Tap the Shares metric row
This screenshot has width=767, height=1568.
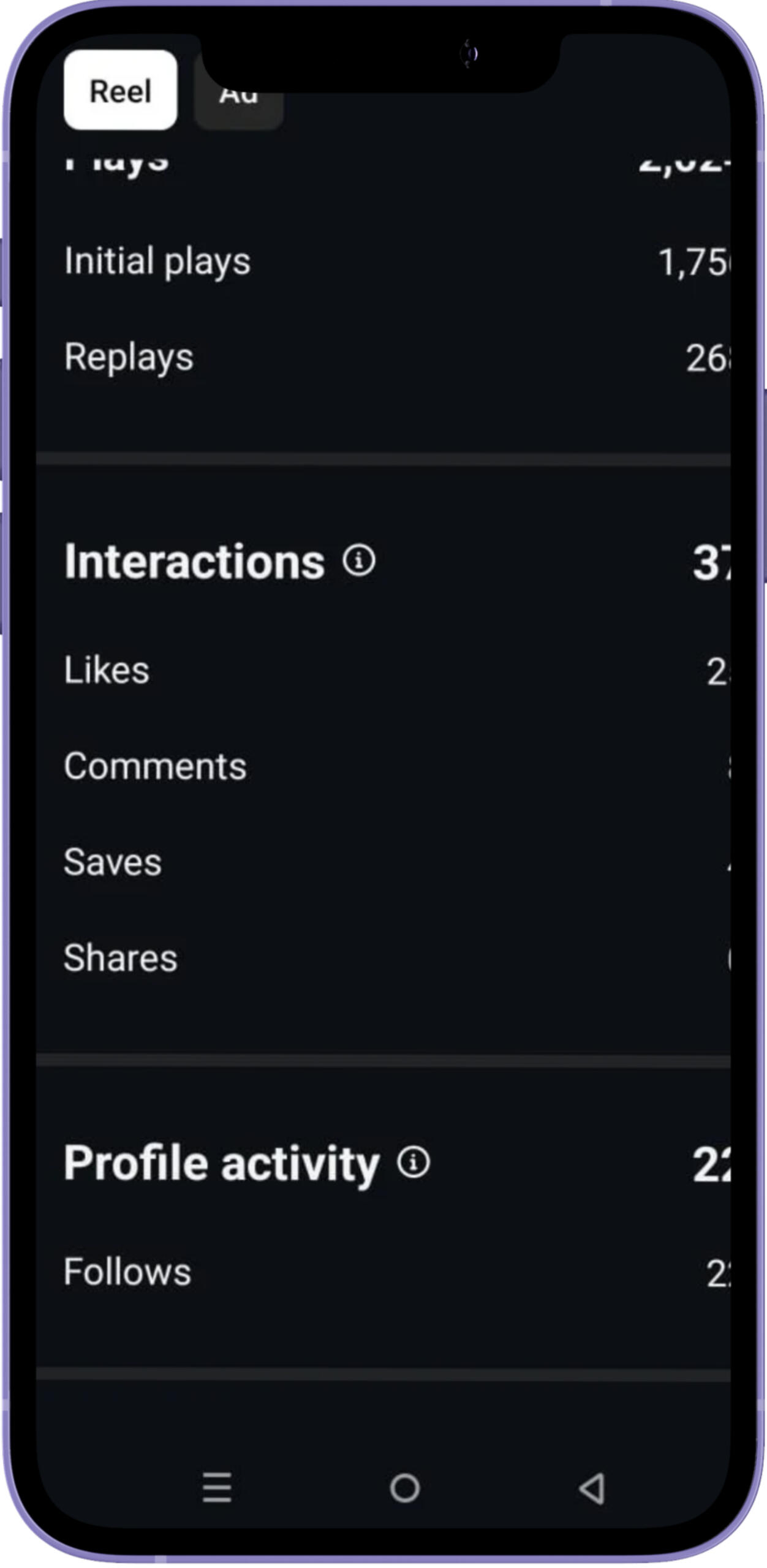tap(383, 959)
